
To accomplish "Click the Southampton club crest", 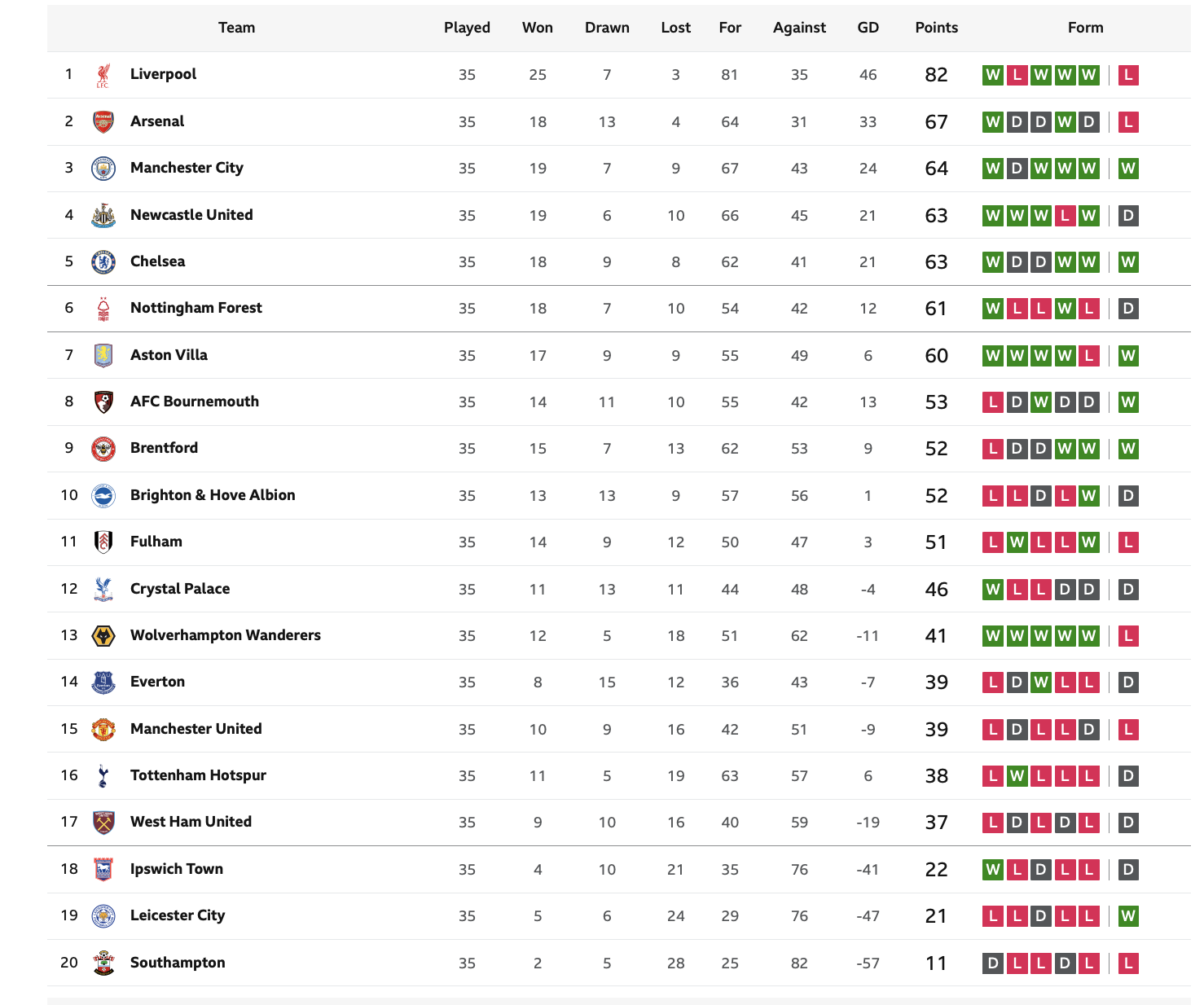I will [103, 963].
